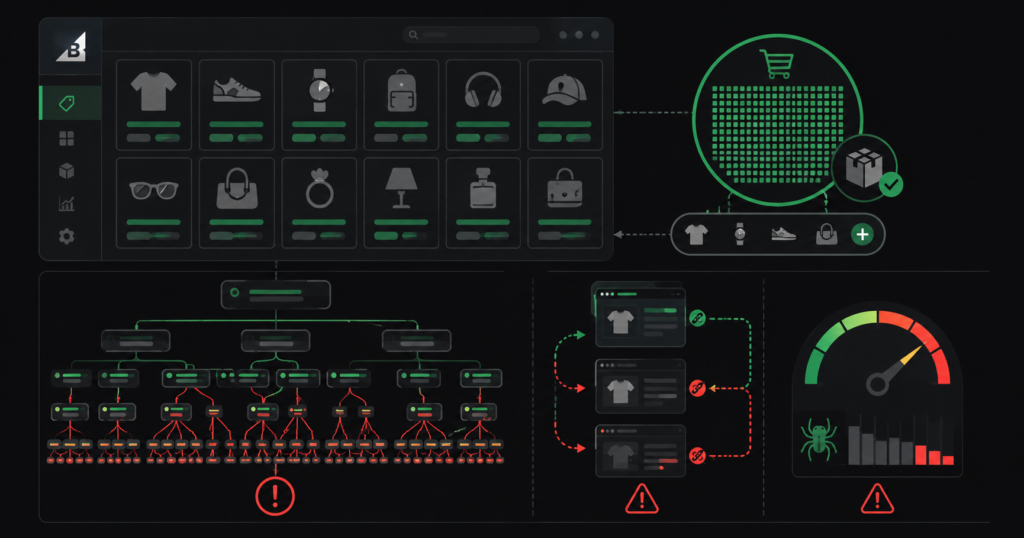The image size is (1024, 538).
Task: Select the headphones product card
Action: point(483,104)
